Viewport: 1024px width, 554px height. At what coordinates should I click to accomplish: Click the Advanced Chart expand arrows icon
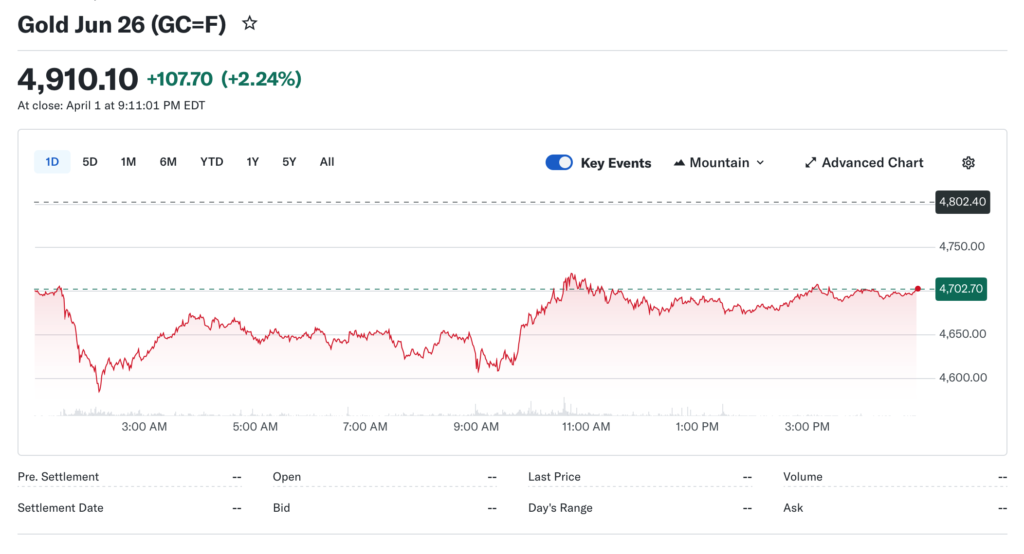[811, 163]
